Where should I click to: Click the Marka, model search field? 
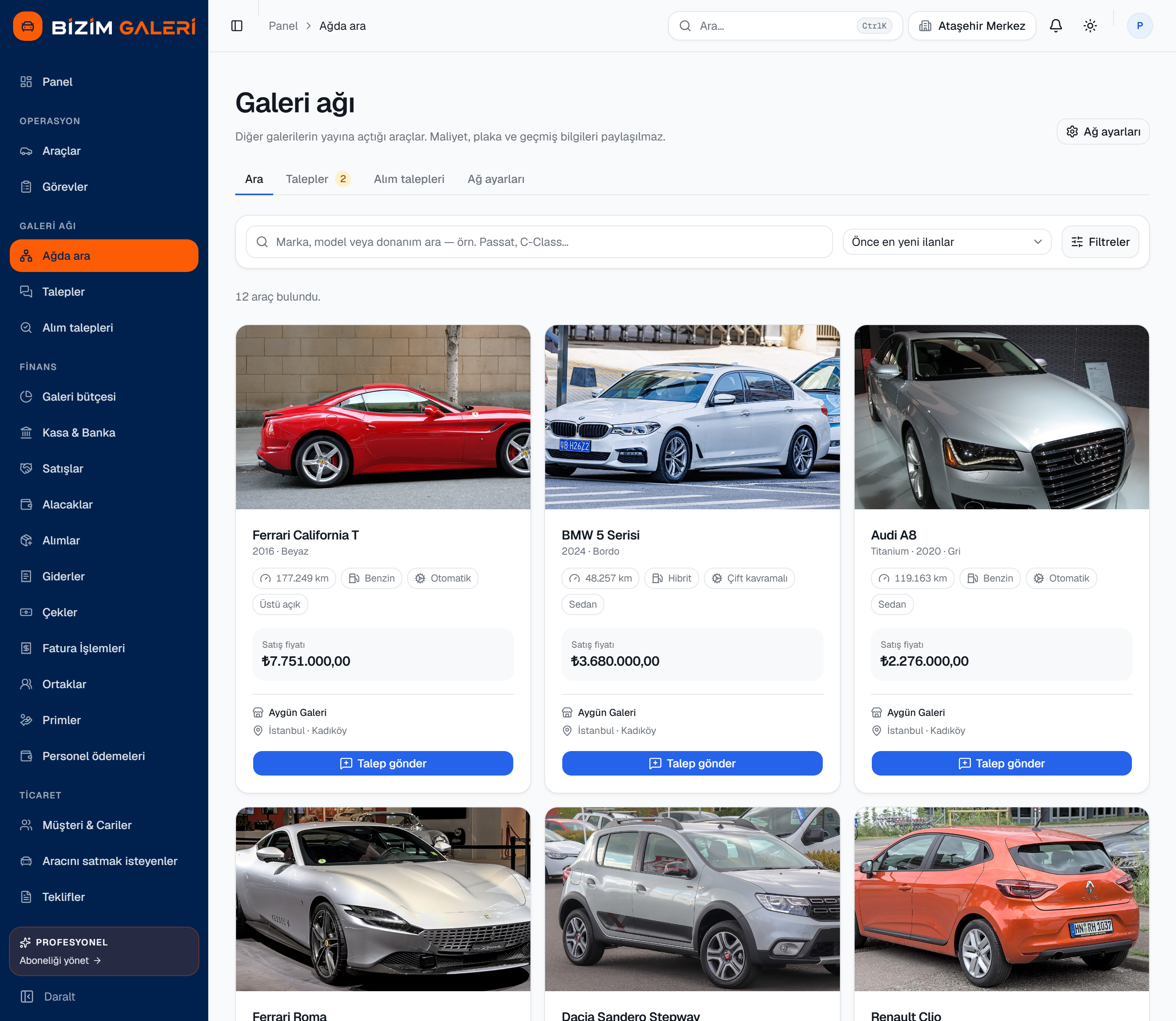point(539,242)
